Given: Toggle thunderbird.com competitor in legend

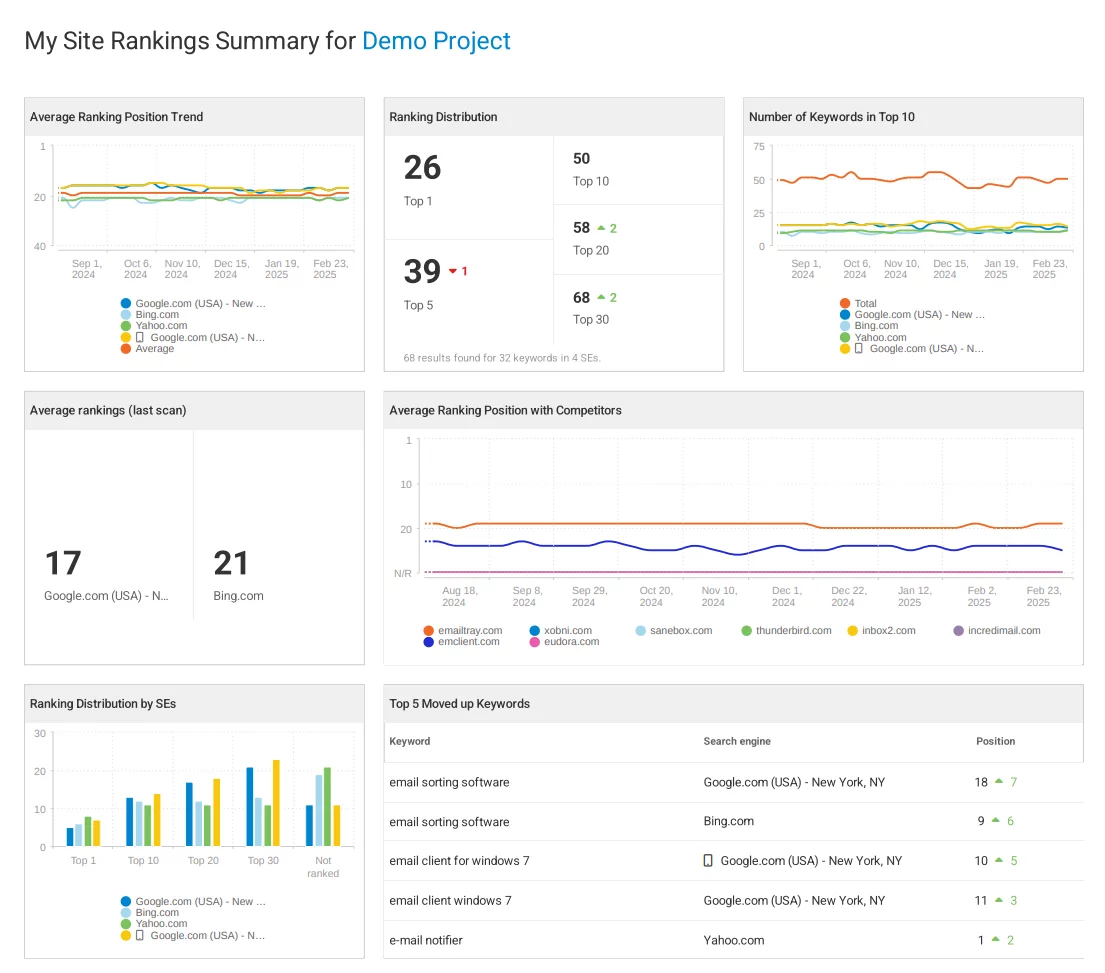Looking at the screenshot, I should coord(786,631).
